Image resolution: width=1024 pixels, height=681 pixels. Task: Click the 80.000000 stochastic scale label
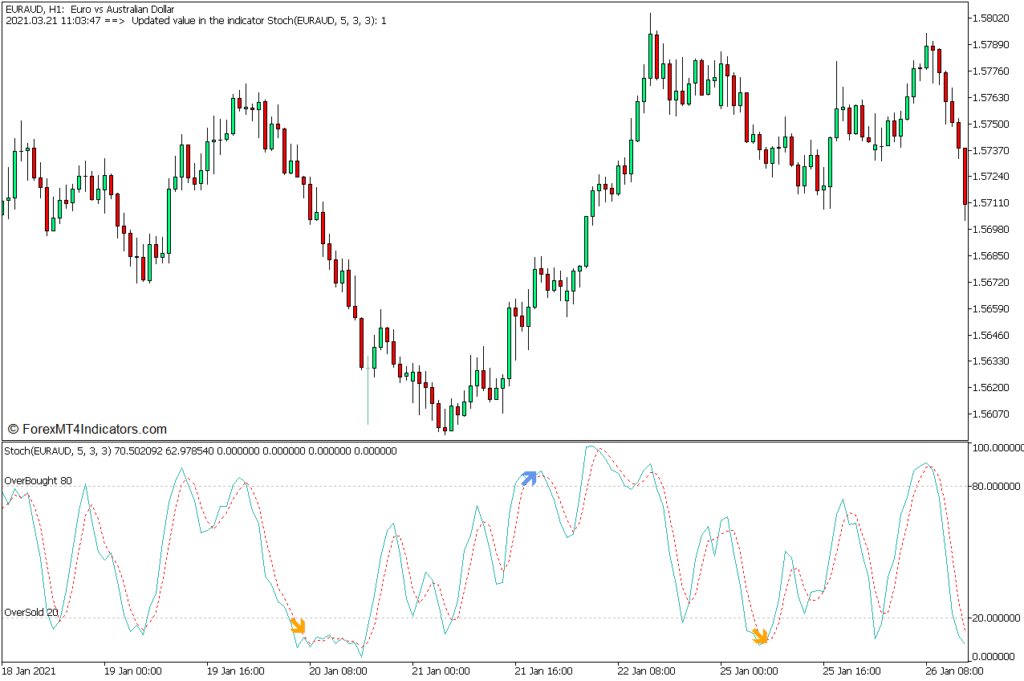pyautogui.click(x=995, y=487)
